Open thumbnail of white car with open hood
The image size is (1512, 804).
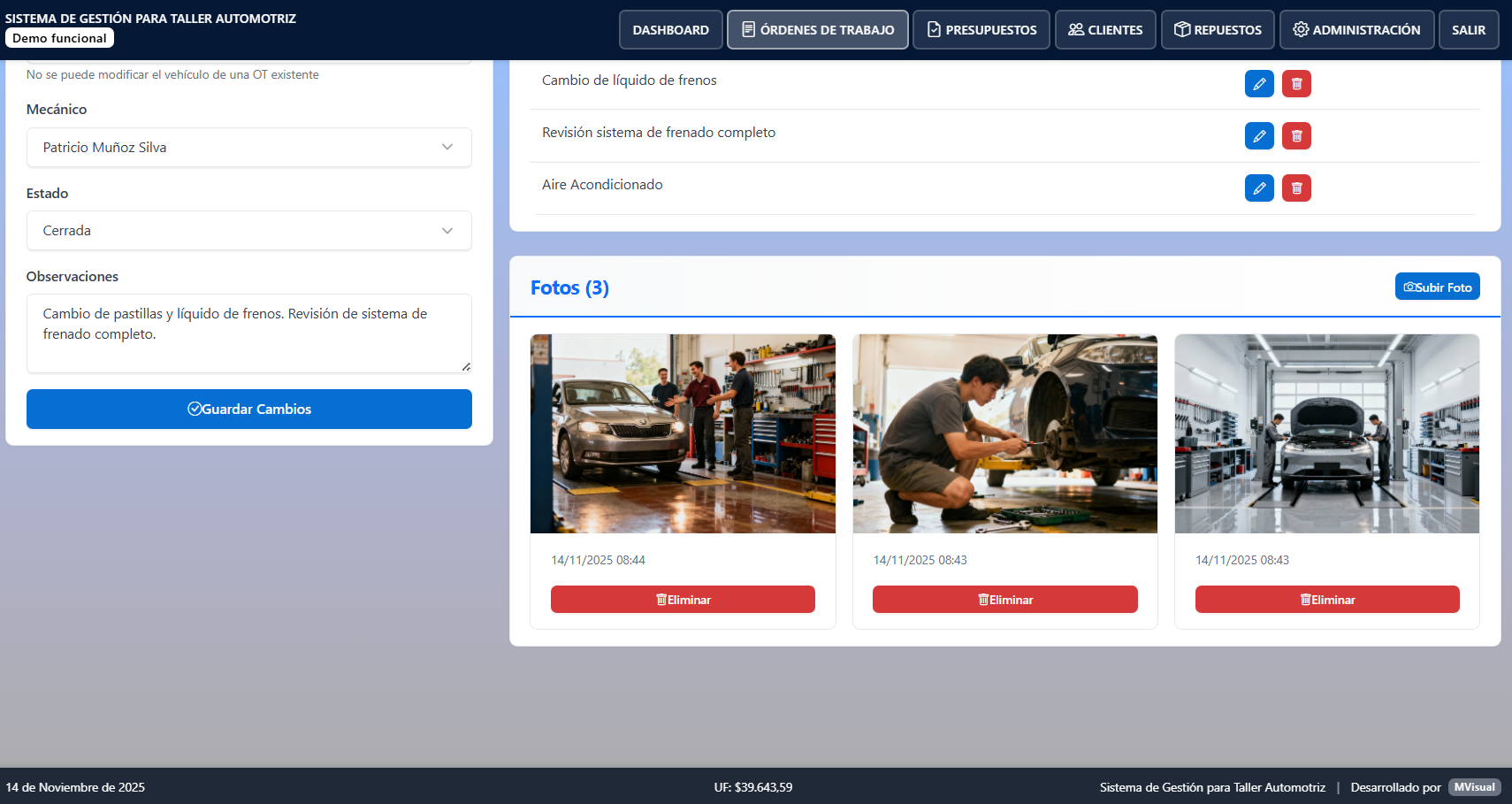click(1327, 433)
